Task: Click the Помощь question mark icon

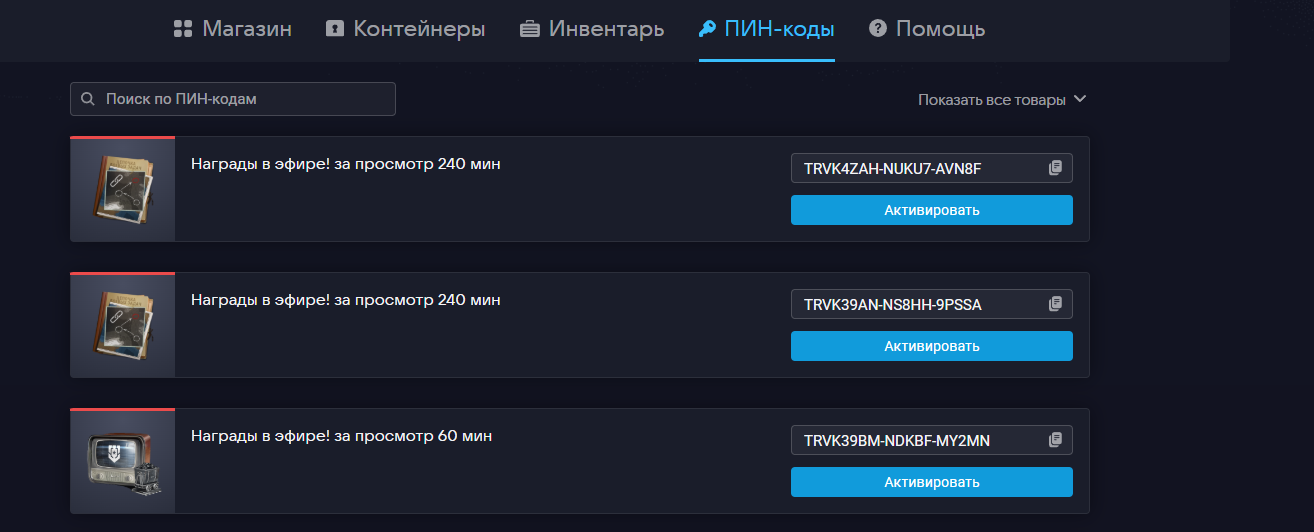Action: 878,29
